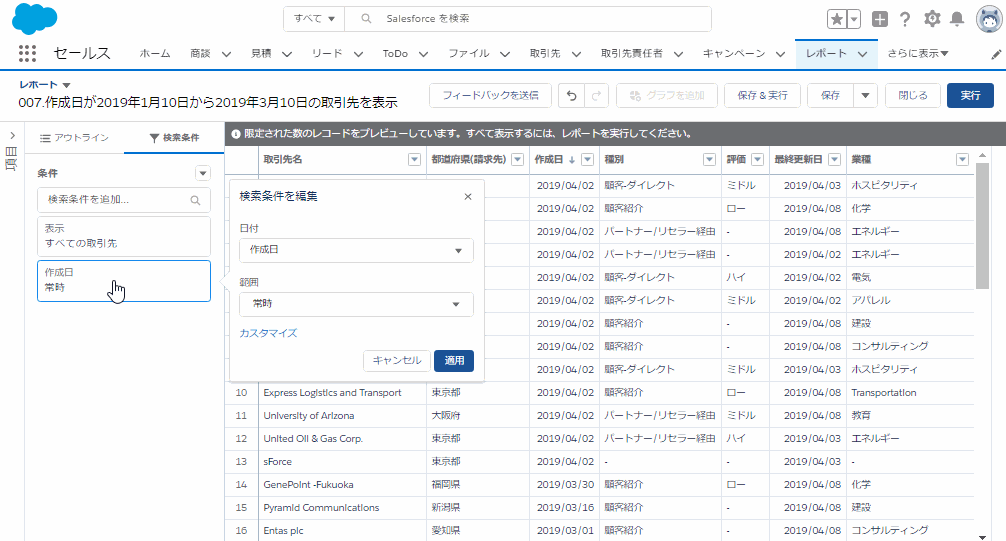Image resolution: width=1006 pixels, height=541 pixels.
Task: Go to the 商談 nav tab
Action: [x=200, y=54]
